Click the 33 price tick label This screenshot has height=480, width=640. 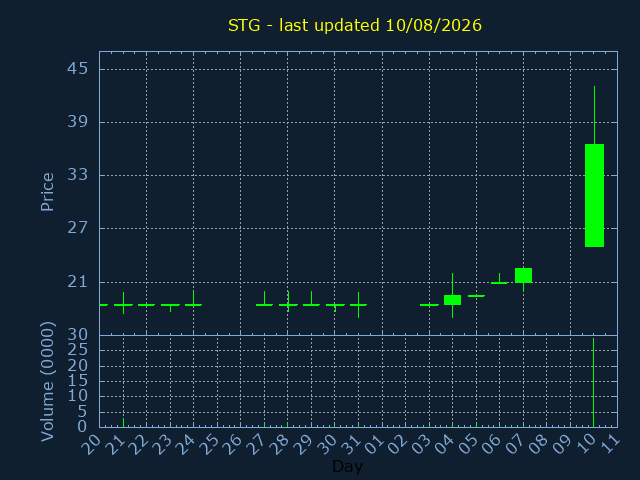click(78, 175)
